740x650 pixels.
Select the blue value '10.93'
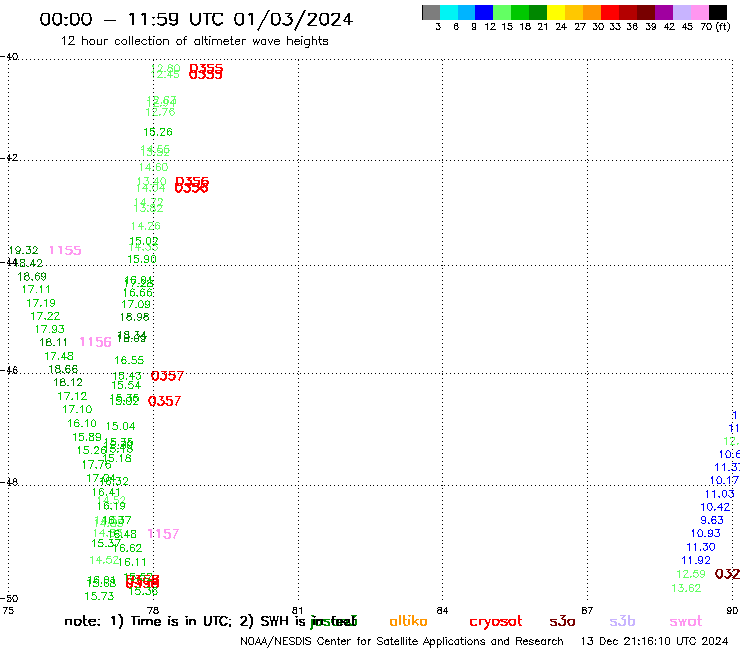pyautogui.click(x=706, y=533)
